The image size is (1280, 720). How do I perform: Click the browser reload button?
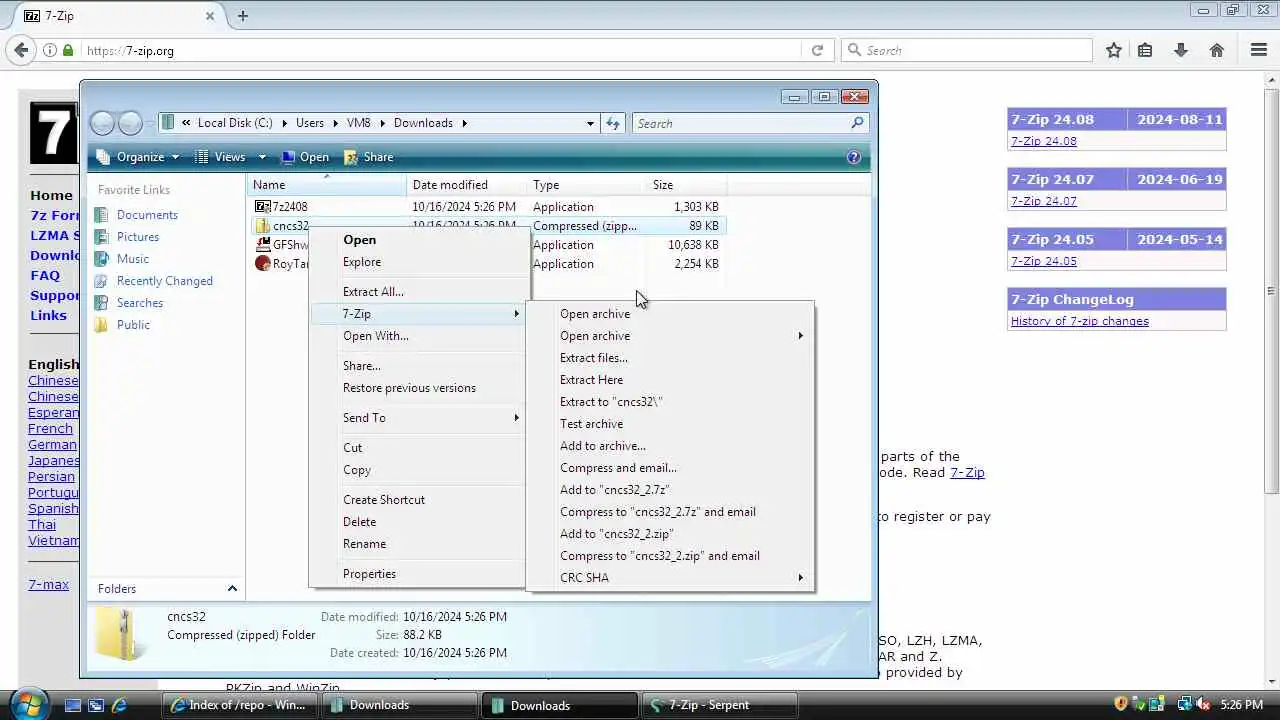tap(817, 50)
